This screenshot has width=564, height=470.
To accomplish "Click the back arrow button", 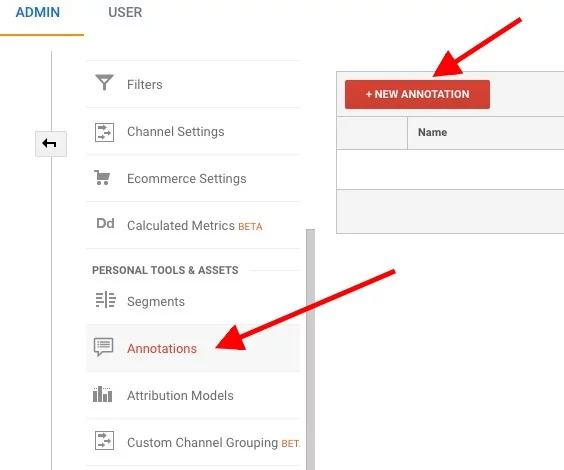I will (51, 143).
